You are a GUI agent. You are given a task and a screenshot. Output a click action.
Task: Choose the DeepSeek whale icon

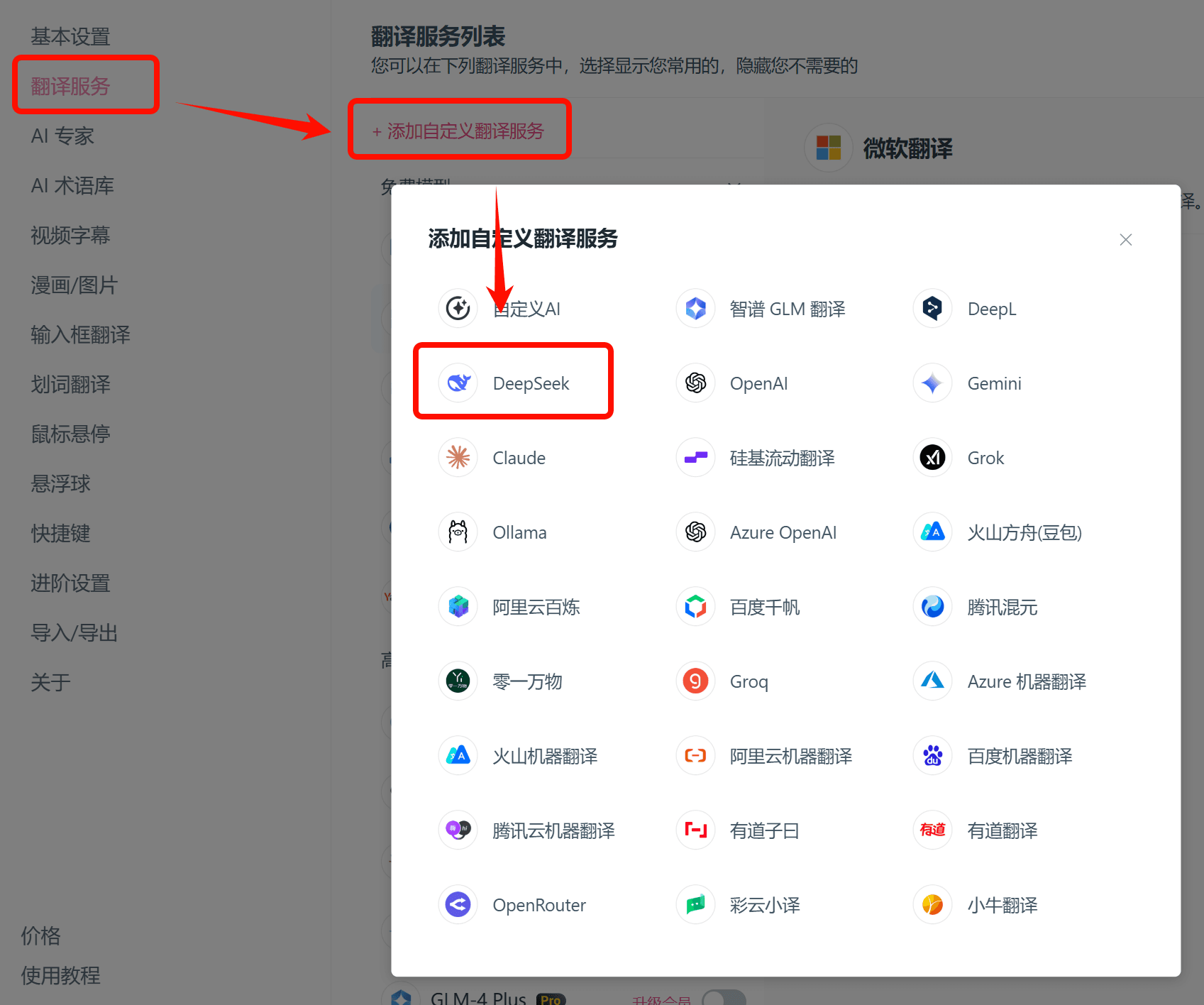point(458,383)
